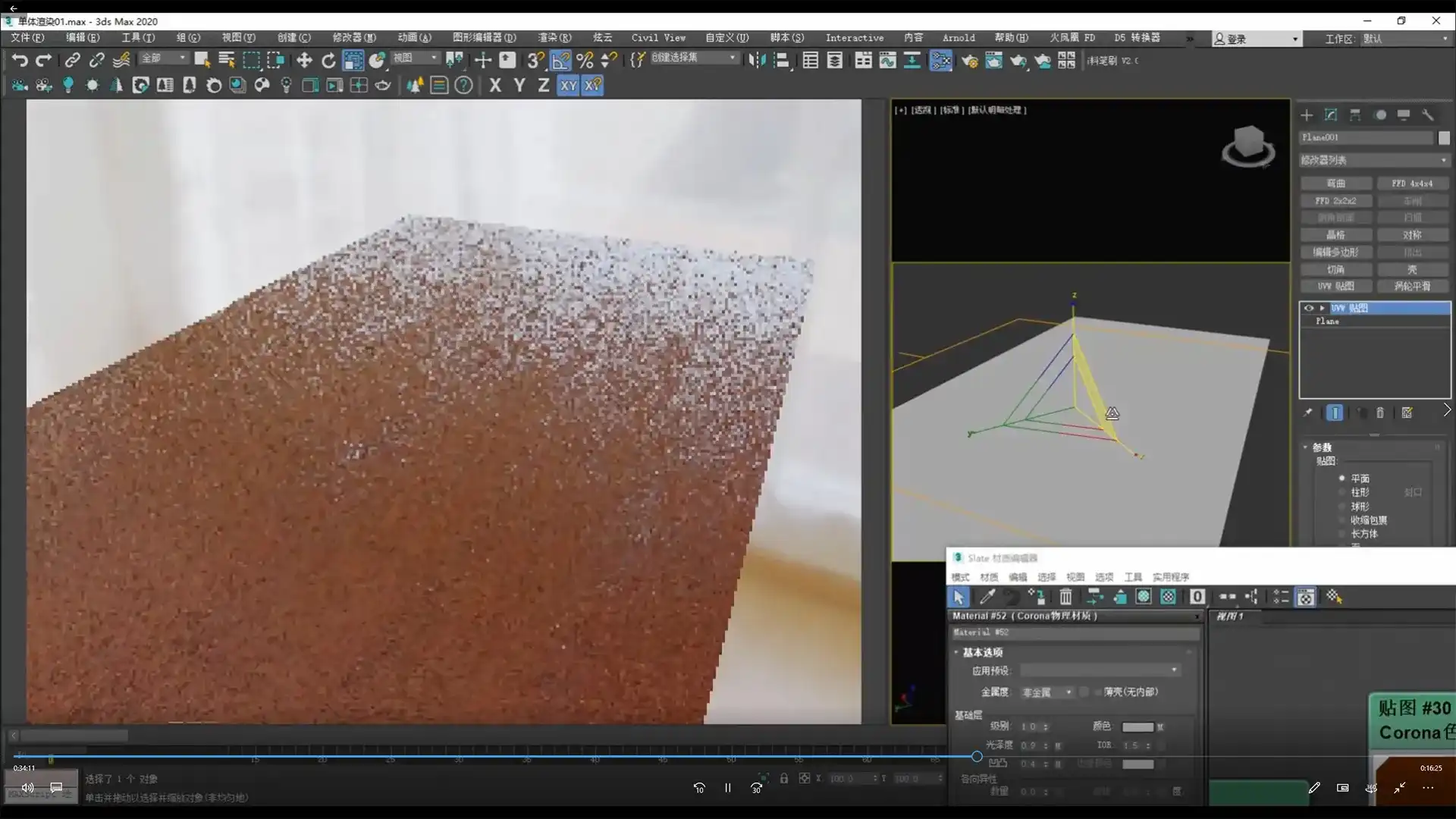
Task: Toggle UVW 贴图 modifier eye visibility
Action: 1309,308
